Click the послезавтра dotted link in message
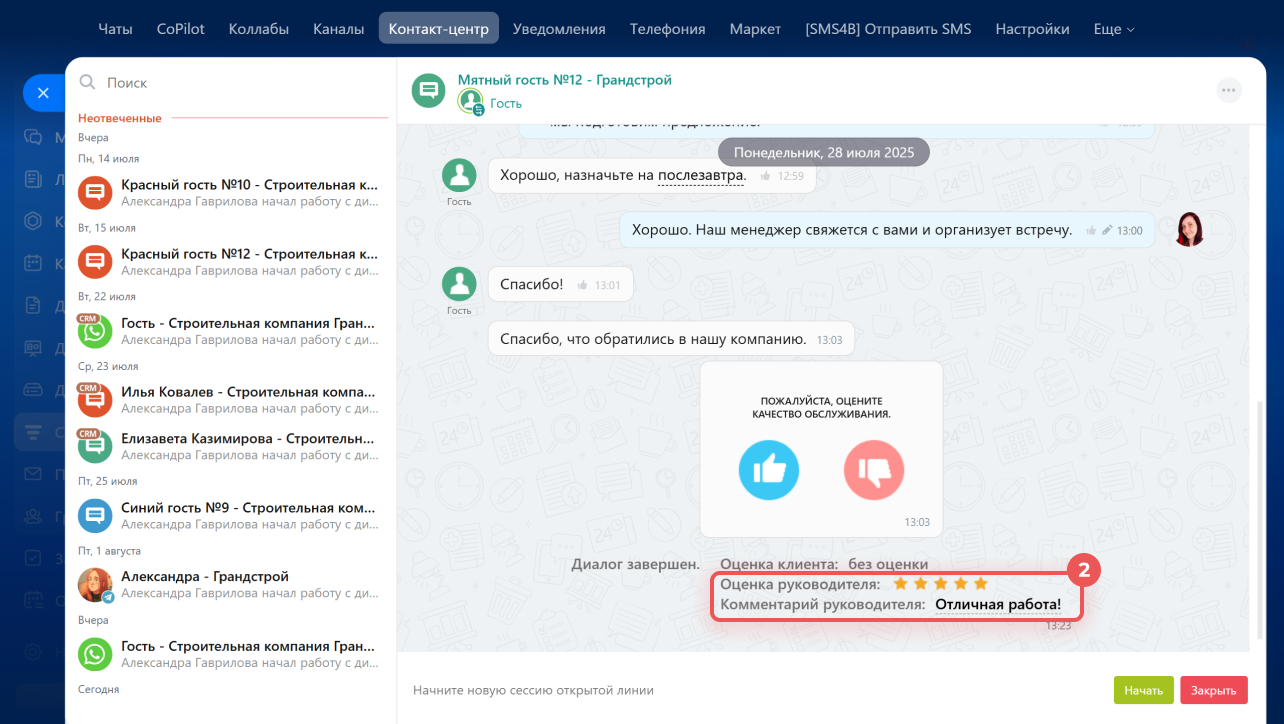The height and width of the screenshot is (724, 1284). tap(701, 175)
